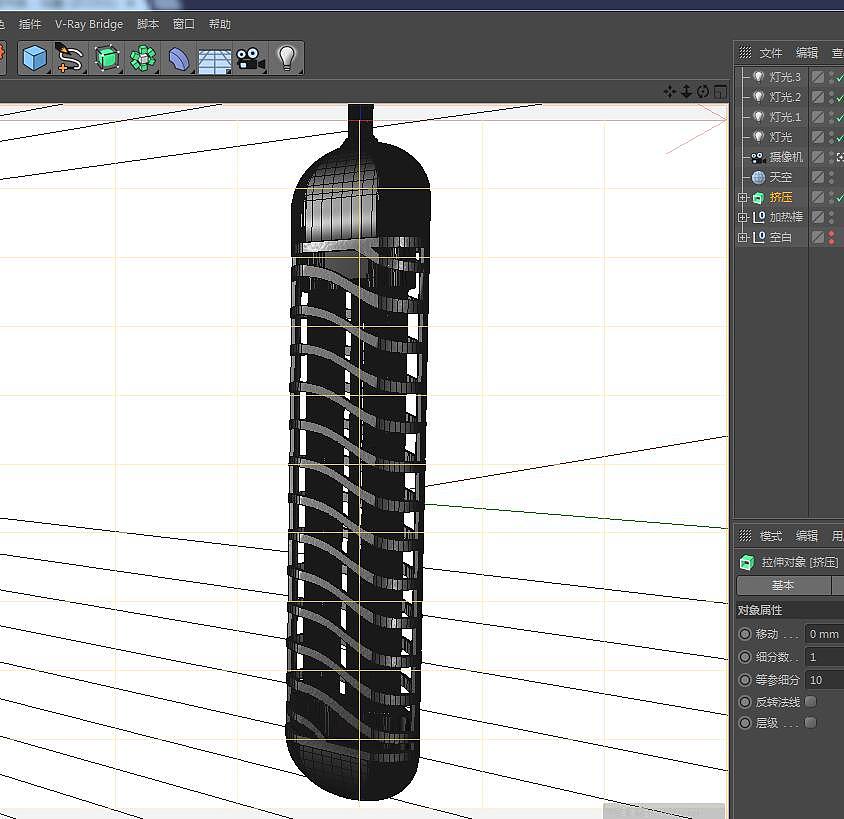Click the Light creation icon
This screenshot has width=844, height=819.
[x=287, y=58]
